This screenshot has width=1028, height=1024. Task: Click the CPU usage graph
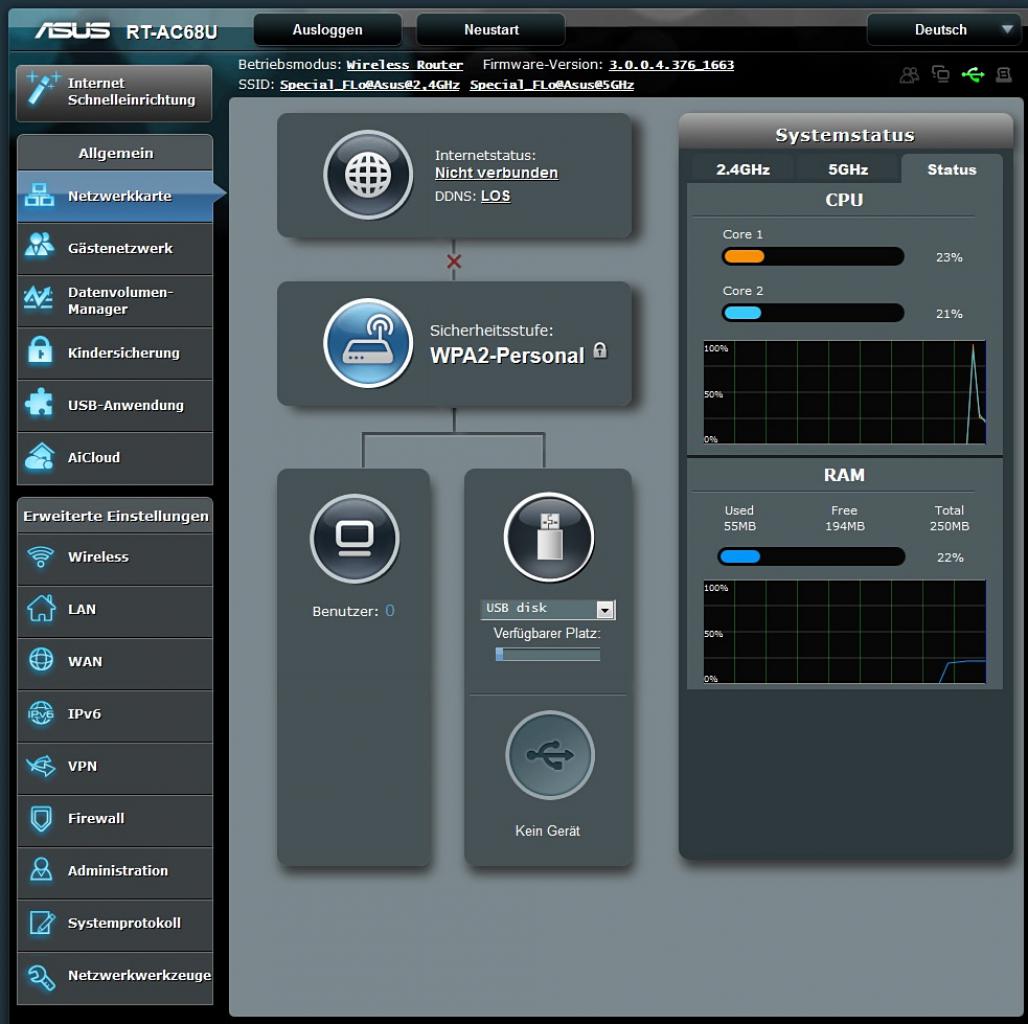tap(844, 392)
